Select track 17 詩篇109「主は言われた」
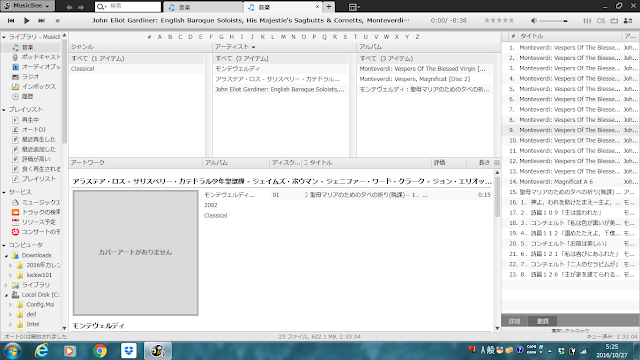640x360 pixels. coord(570,213)
